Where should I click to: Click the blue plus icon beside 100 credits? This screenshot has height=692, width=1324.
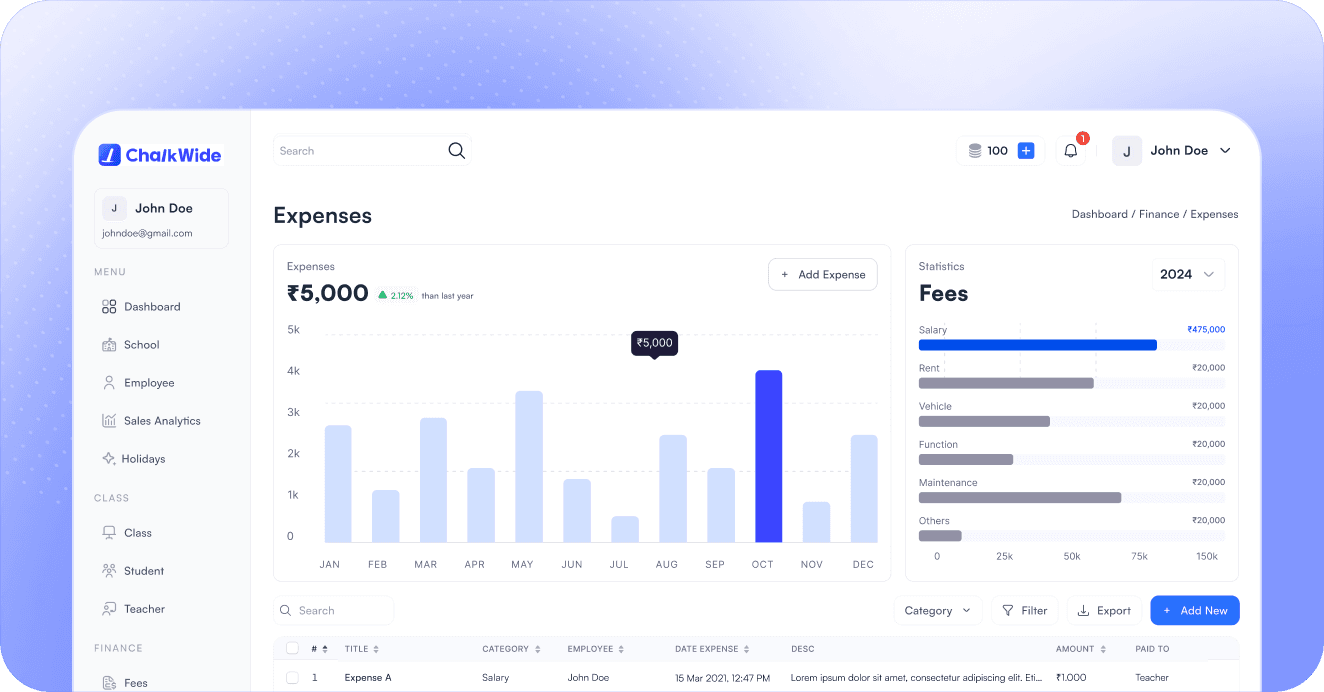[x=1025, y=151]
